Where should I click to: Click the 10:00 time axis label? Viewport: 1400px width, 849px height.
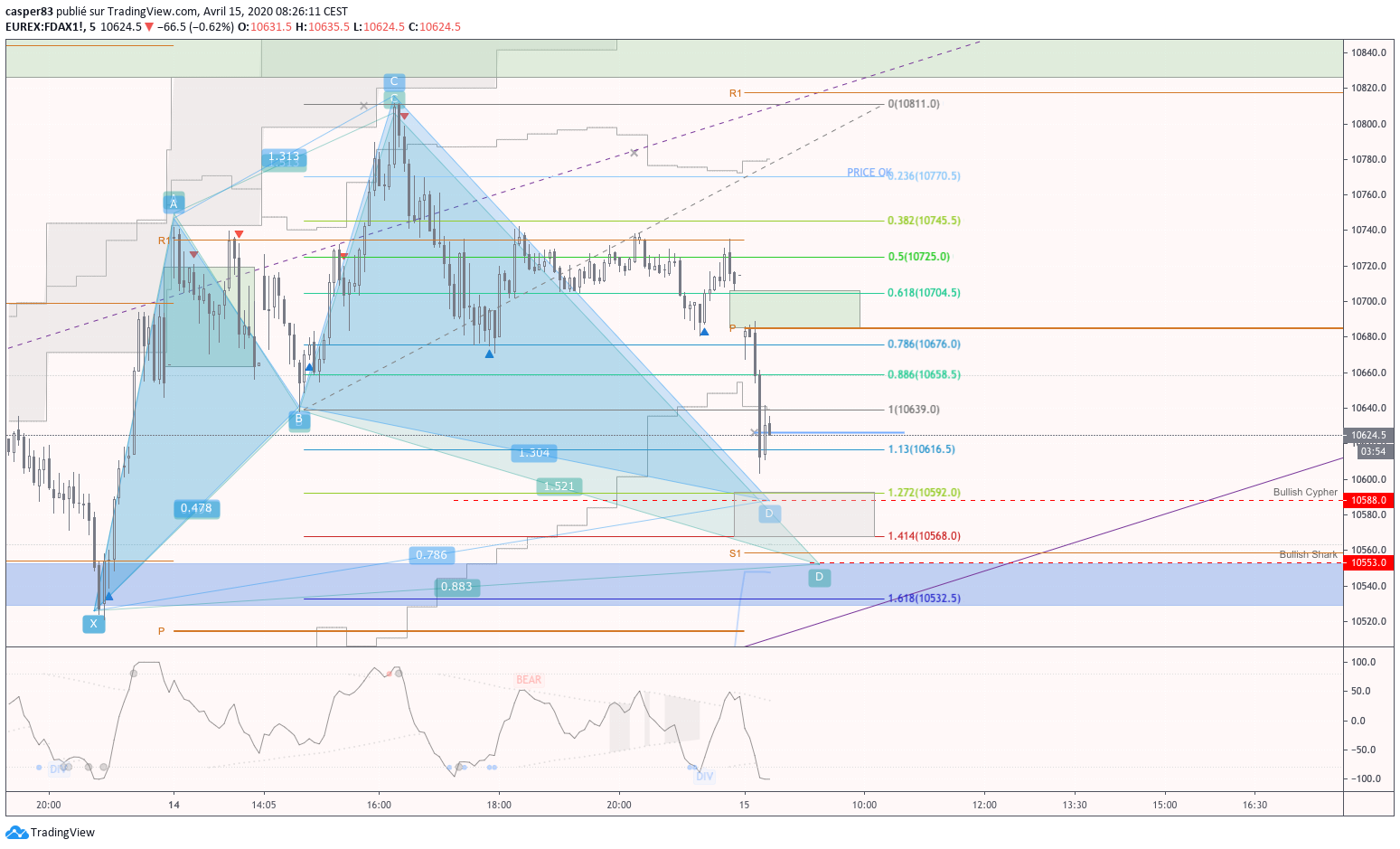click(x=864, y=805)
